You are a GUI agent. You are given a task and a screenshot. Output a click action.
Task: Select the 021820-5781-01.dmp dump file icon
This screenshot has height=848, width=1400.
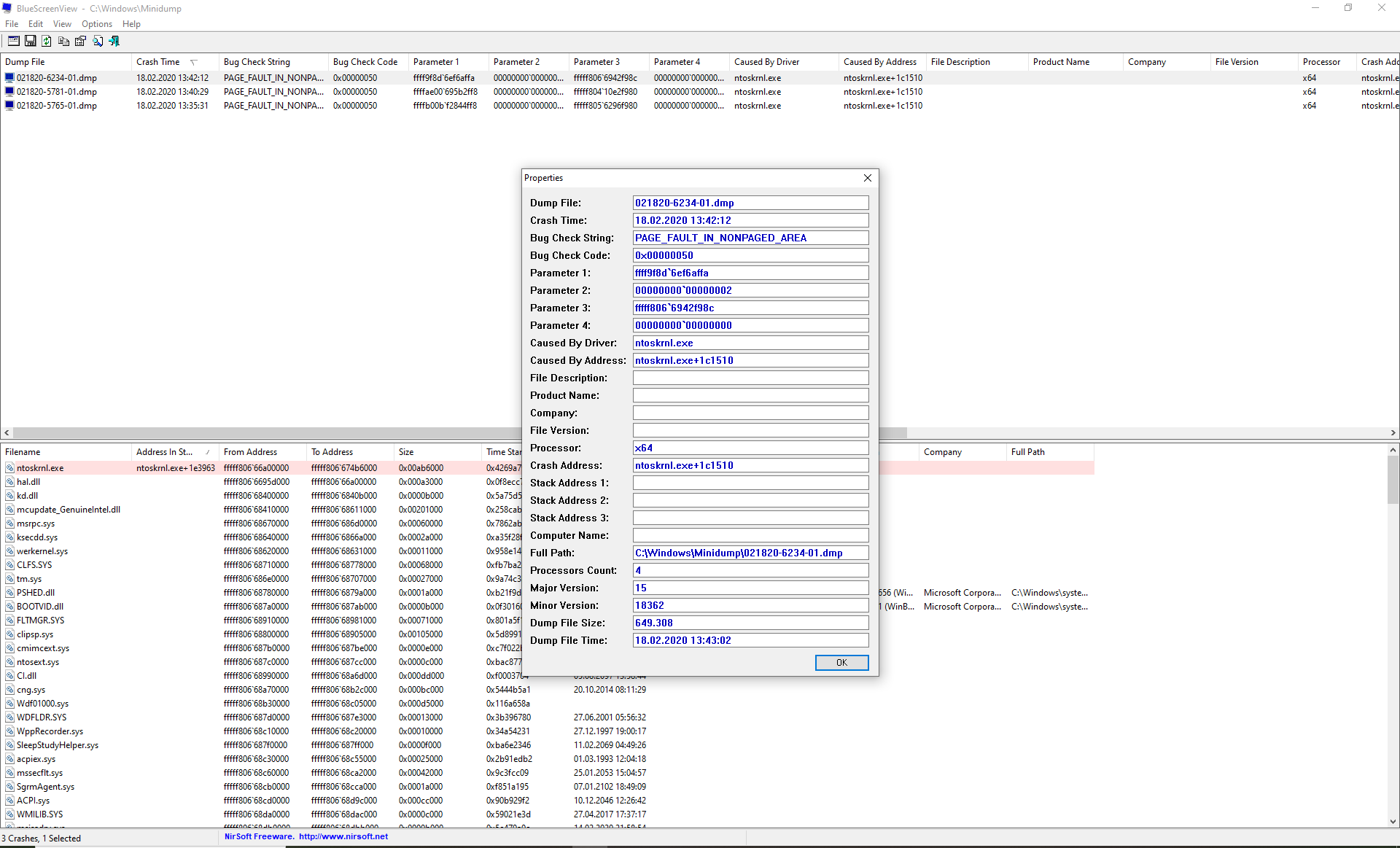[x=10, y=92]
